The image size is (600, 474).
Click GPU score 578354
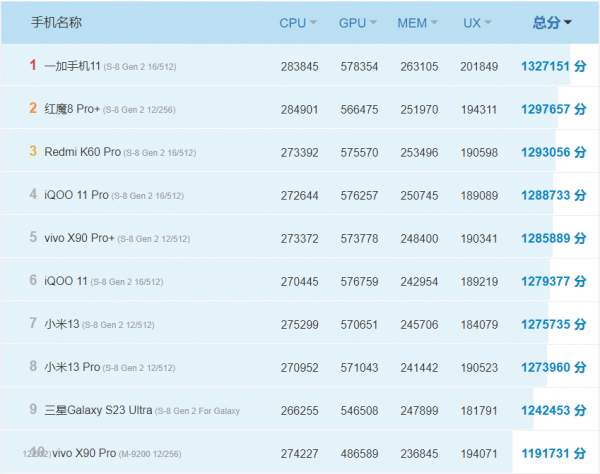tap(359, 67)
